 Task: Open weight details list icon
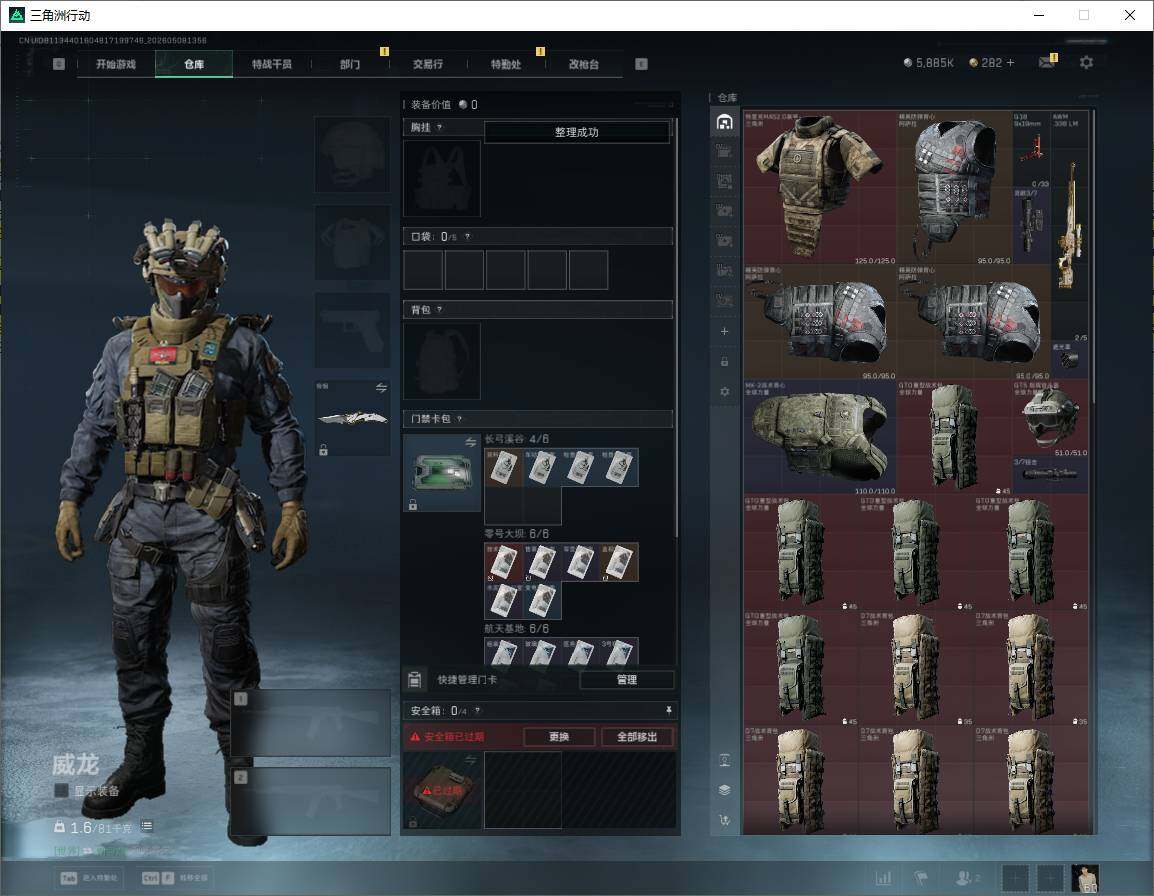146,826
